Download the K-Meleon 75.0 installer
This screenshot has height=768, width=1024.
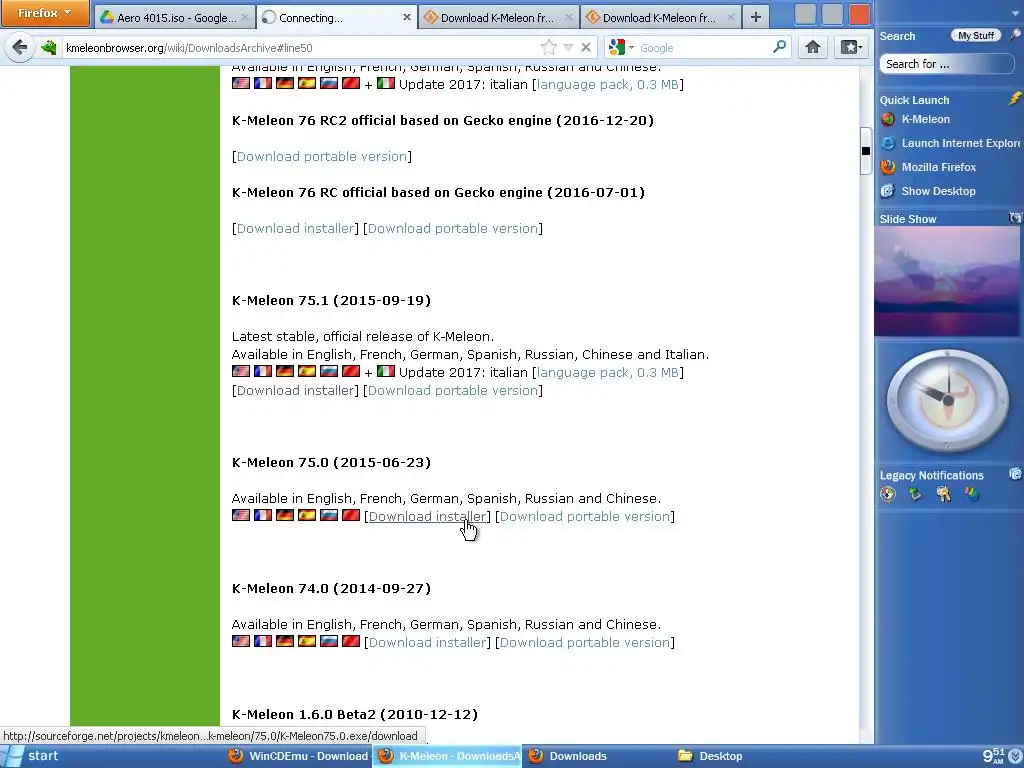click(427, 517)
